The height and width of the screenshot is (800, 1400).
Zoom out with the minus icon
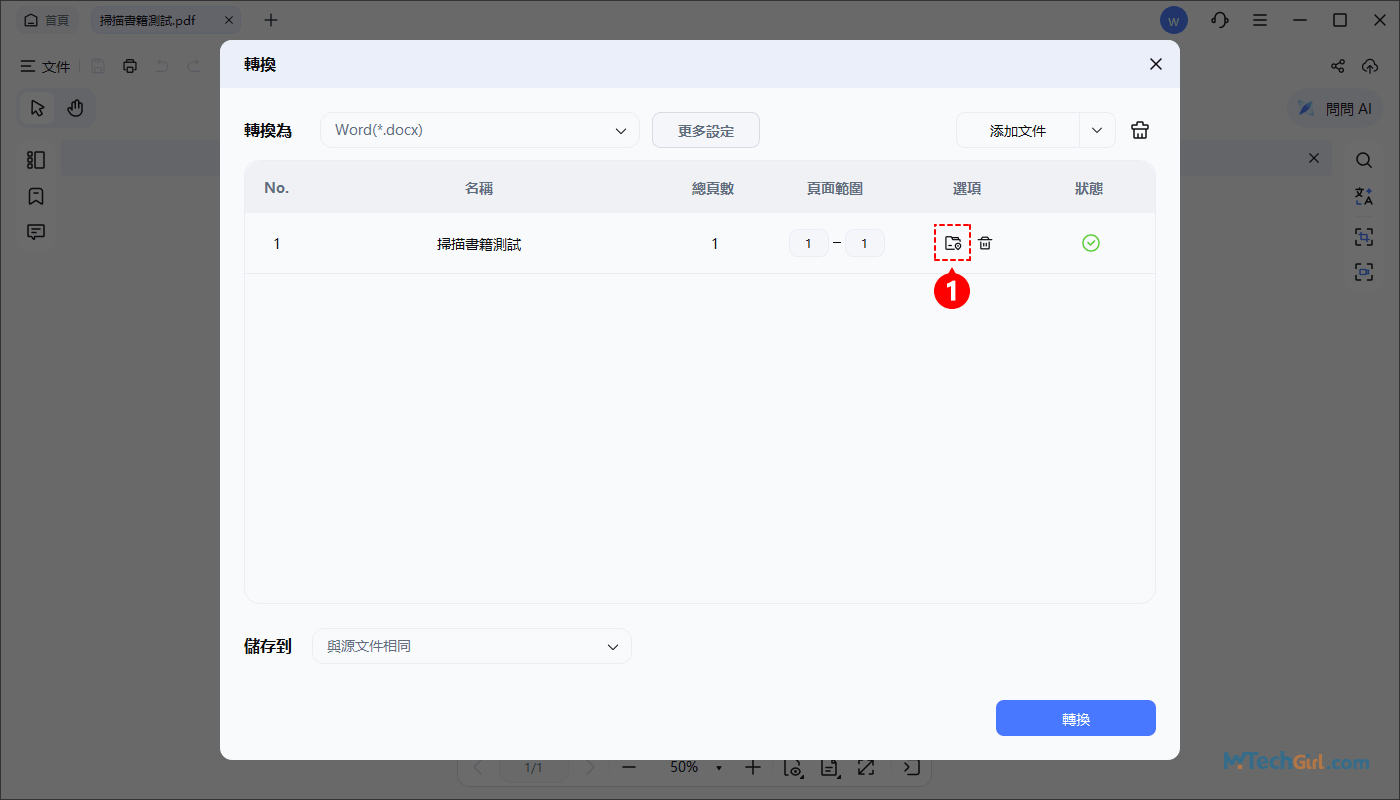click(629, 768)
